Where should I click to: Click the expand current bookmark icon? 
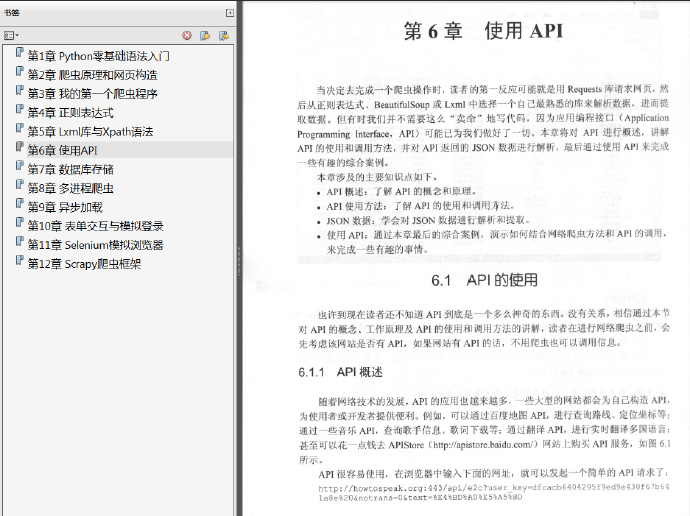click(x=224, y=36)
